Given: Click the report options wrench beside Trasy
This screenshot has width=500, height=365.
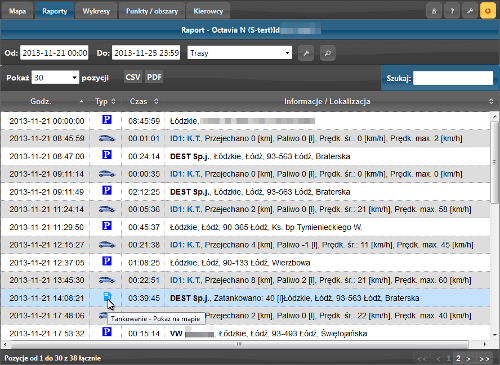Looking at the screenshot, I should tap(306, 53).
